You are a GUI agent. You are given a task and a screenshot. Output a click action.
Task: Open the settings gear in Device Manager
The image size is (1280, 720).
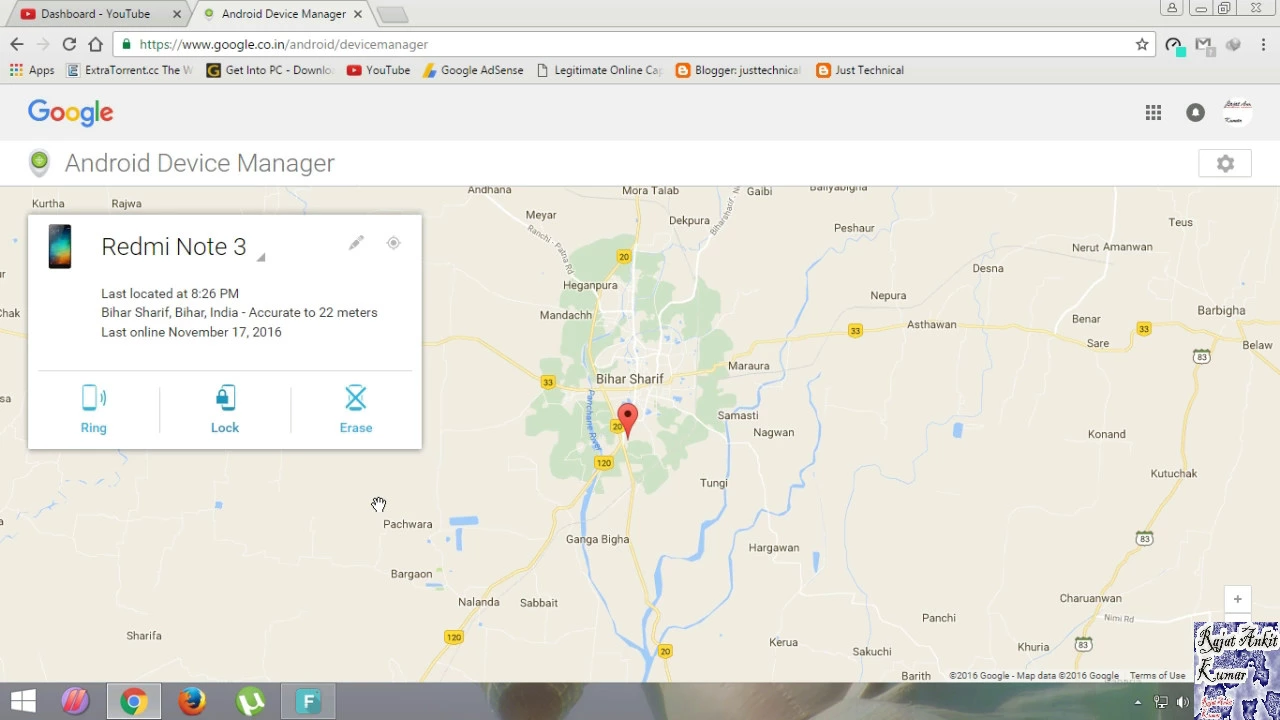1225,163
